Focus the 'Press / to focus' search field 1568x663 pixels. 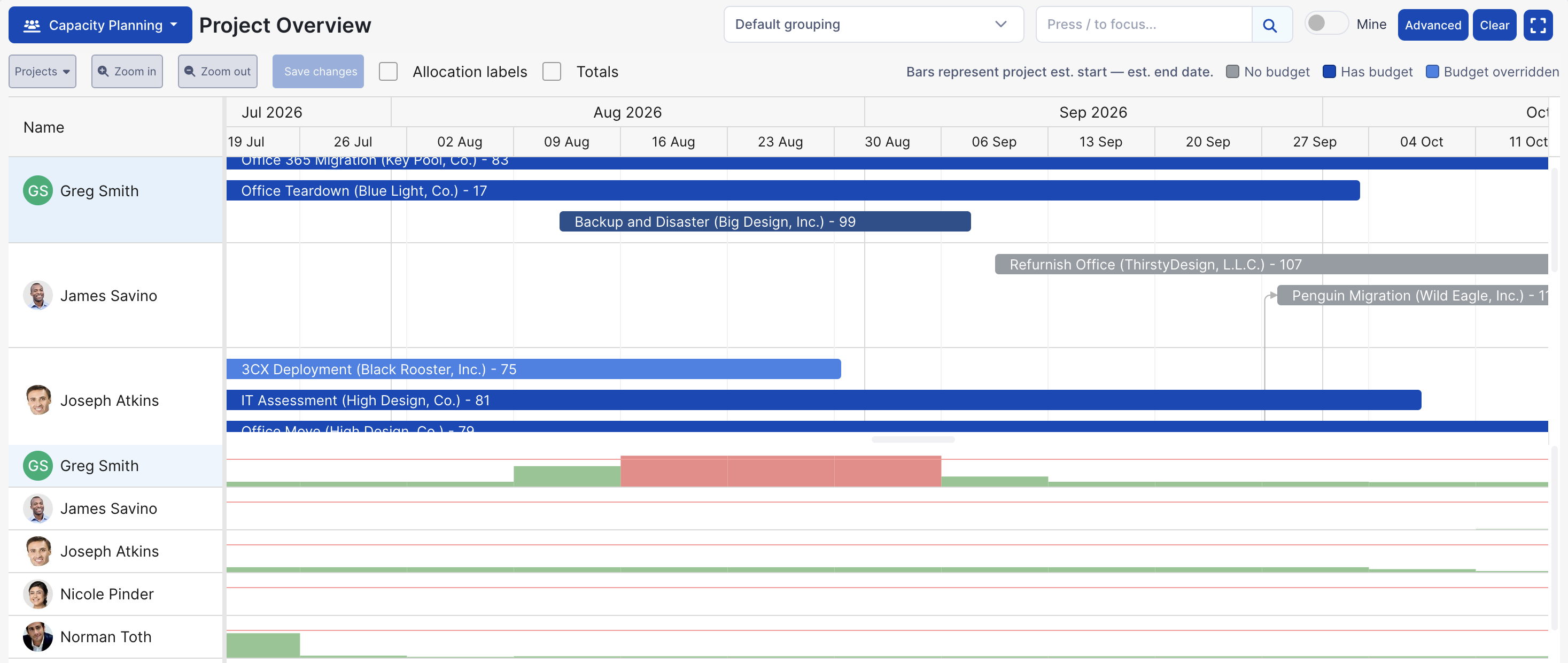point(1144,25)
